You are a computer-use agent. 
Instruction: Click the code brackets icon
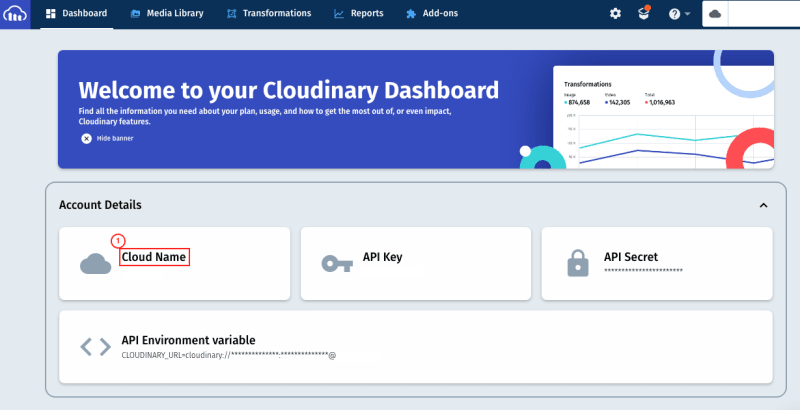click(x=95, y=347)
